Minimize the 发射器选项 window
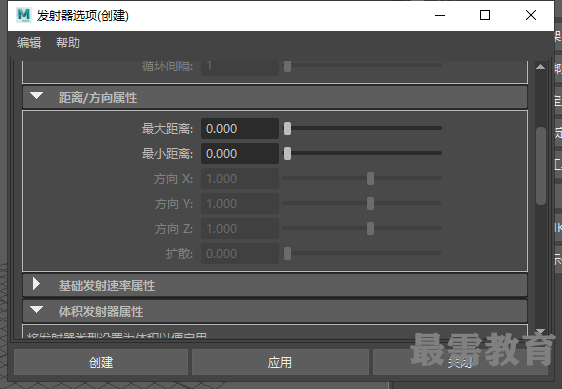562x389 pixels. (440, 15)
